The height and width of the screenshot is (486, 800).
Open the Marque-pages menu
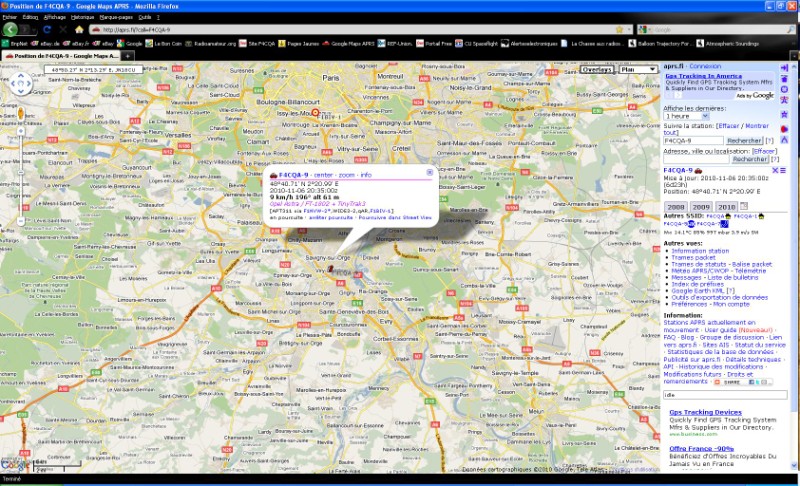point(116,17)
